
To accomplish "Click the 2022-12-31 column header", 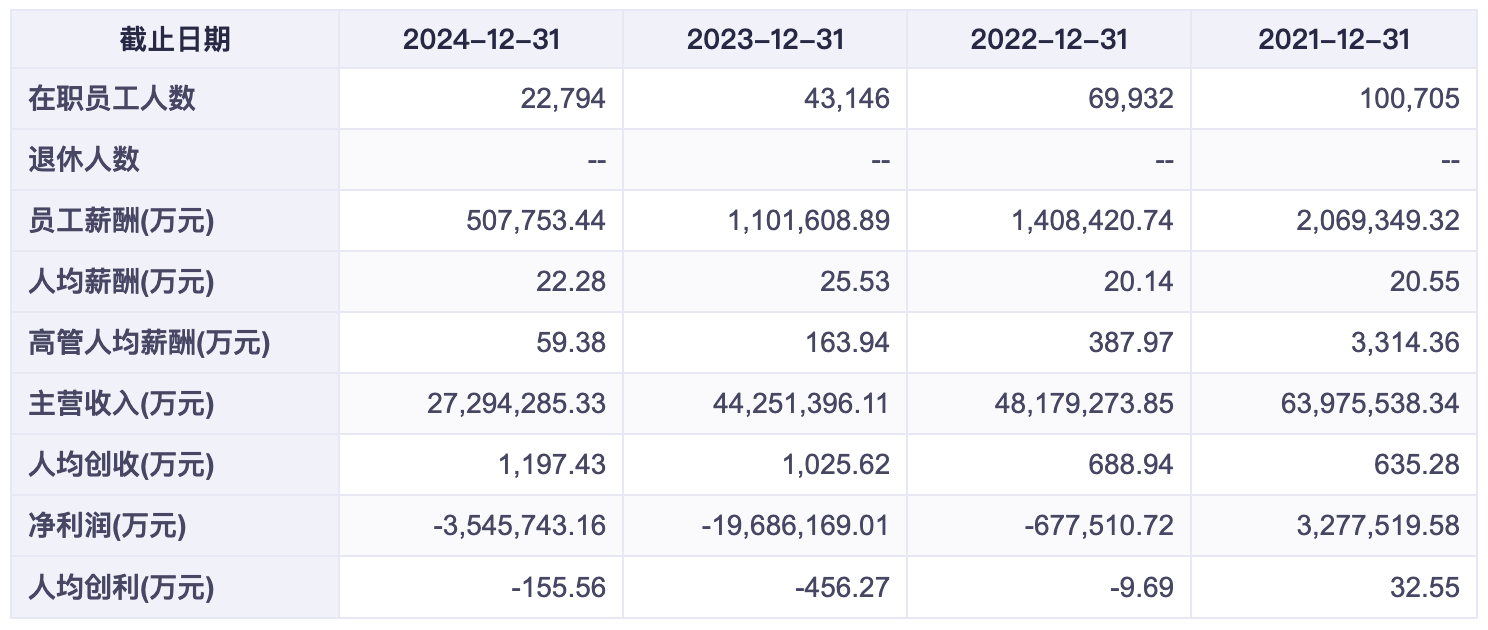I will coord(1049,40).
